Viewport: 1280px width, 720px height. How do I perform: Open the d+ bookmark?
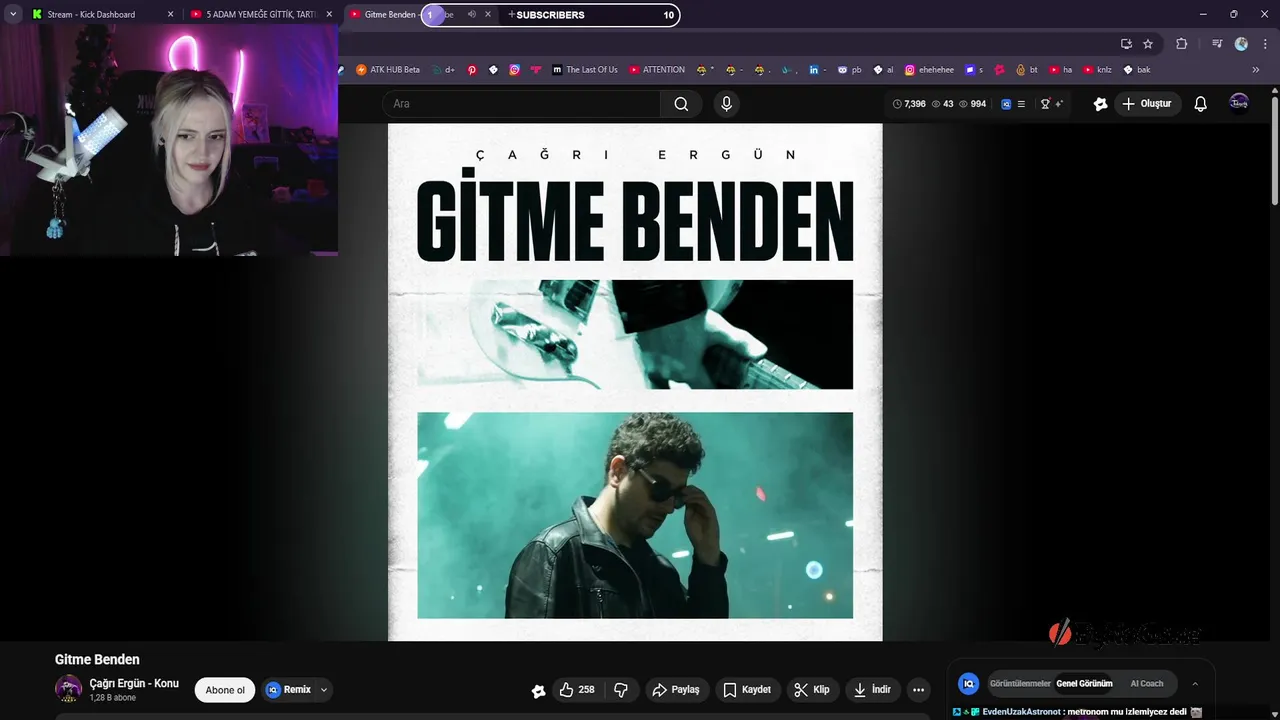[x=443, y=70]
